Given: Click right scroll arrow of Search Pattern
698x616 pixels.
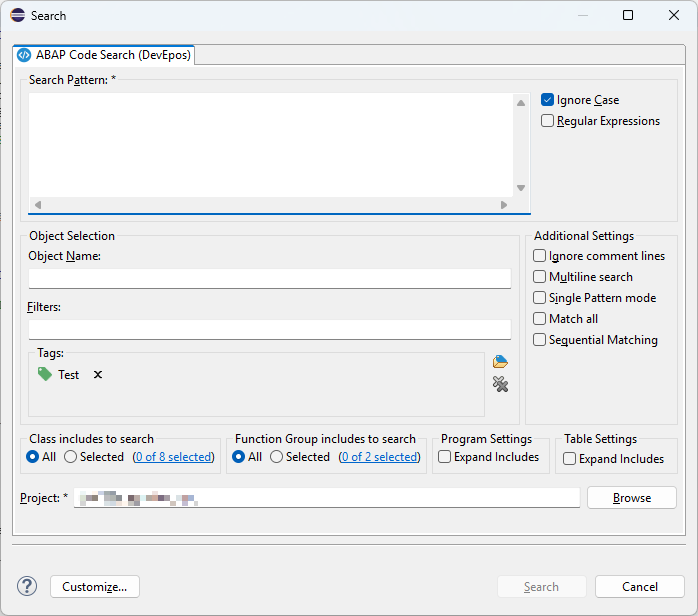Looking at the screenshot, I should pos(503,205).
